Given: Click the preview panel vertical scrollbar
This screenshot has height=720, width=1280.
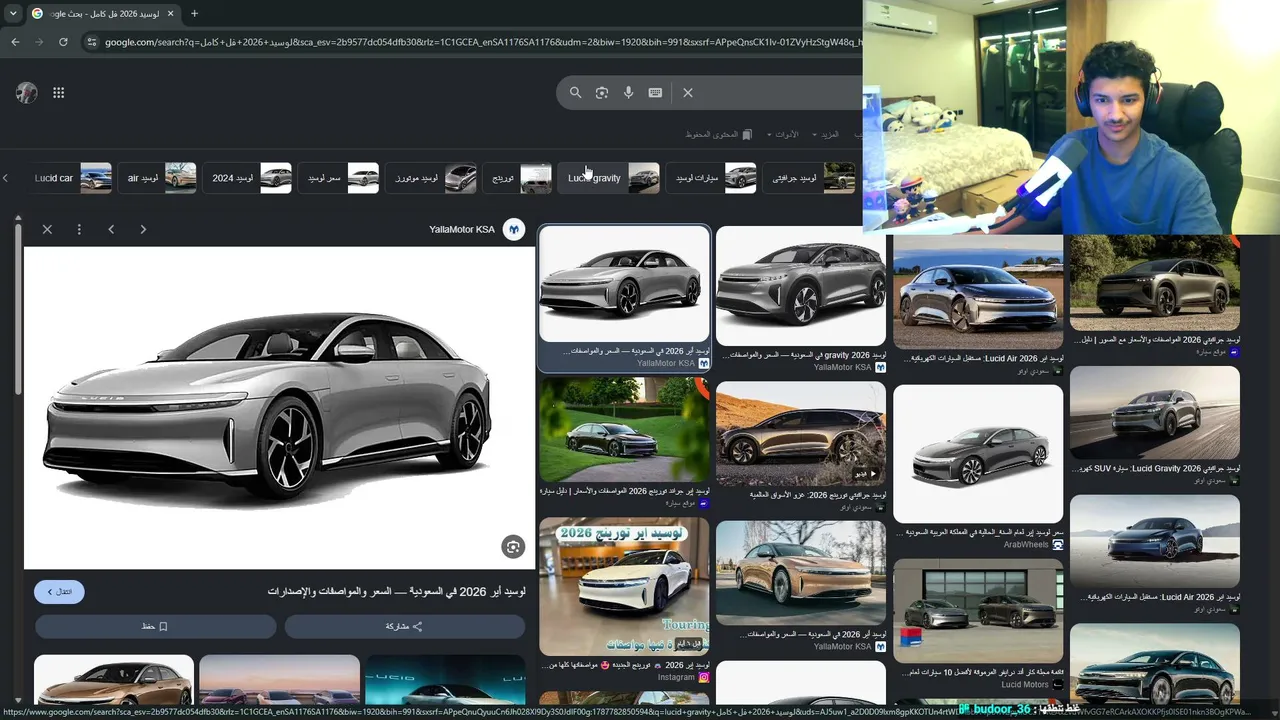Looking at the screenshot, I should [x=17, y=310].
